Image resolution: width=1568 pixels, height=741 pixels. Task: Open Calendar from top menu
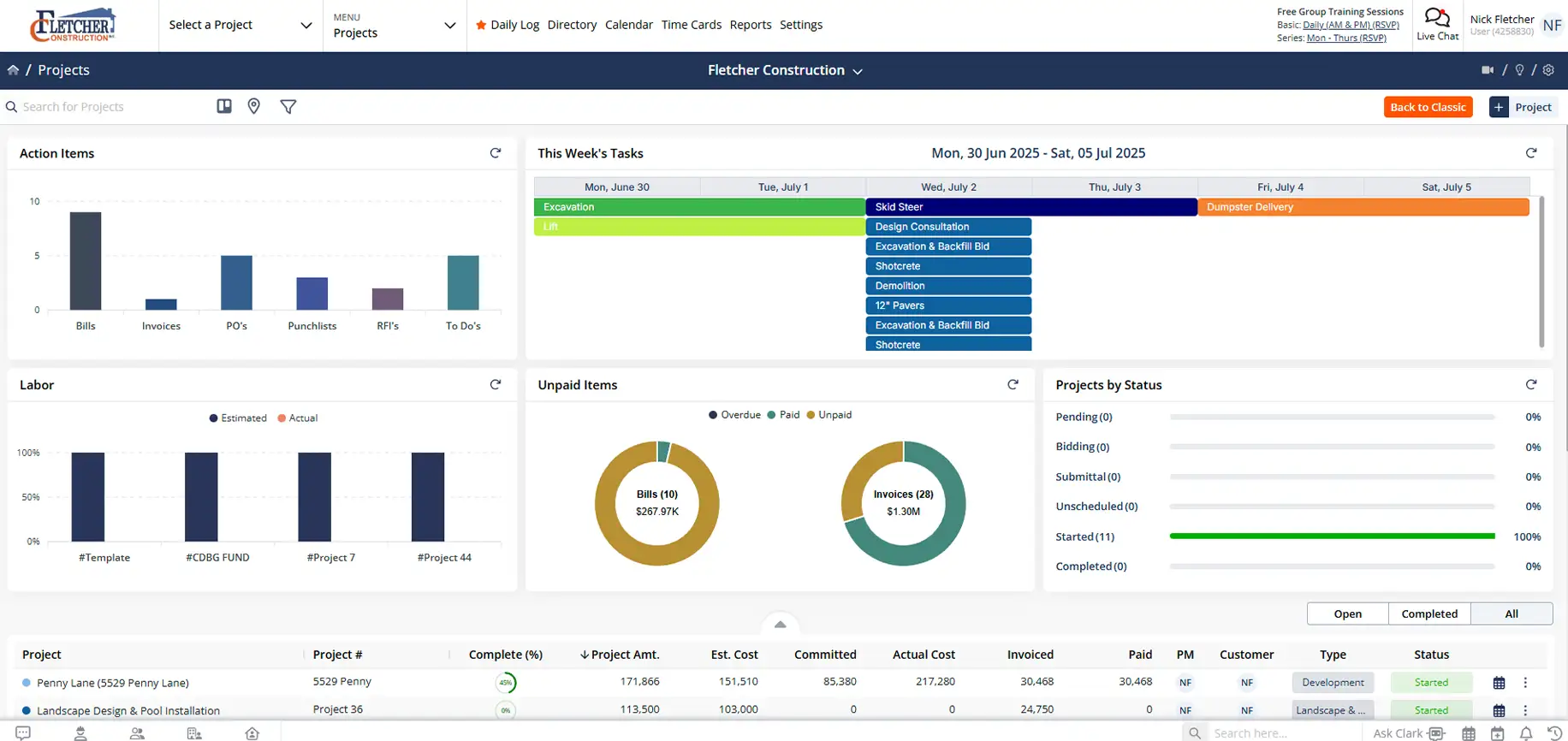[629, 25]
